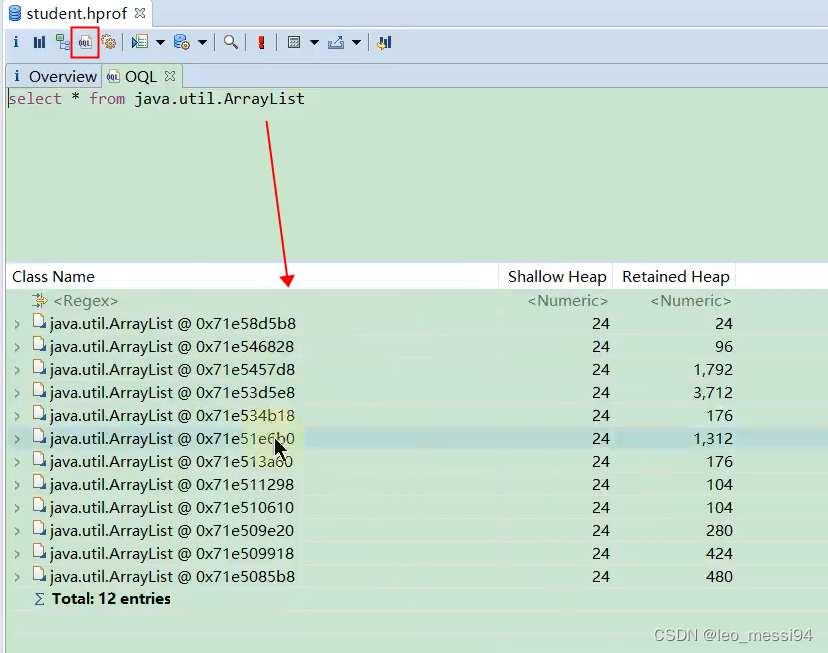Viewport: 828px width, 653px height.
Task: Sort by Retained Heap column header
Action: coord(675,277)
